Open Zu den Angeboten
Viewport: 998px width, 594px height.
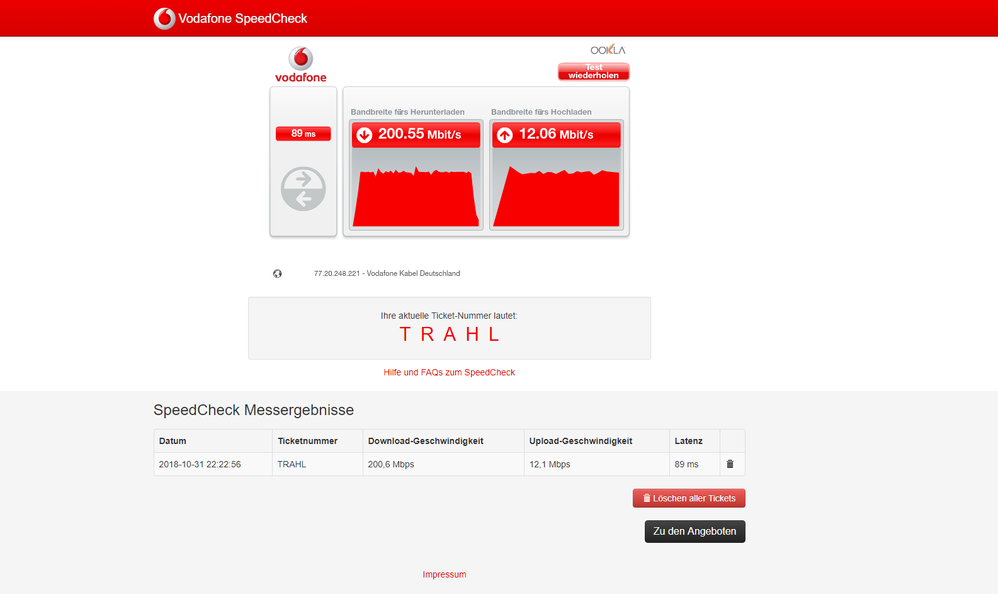(x=695, y=532)
